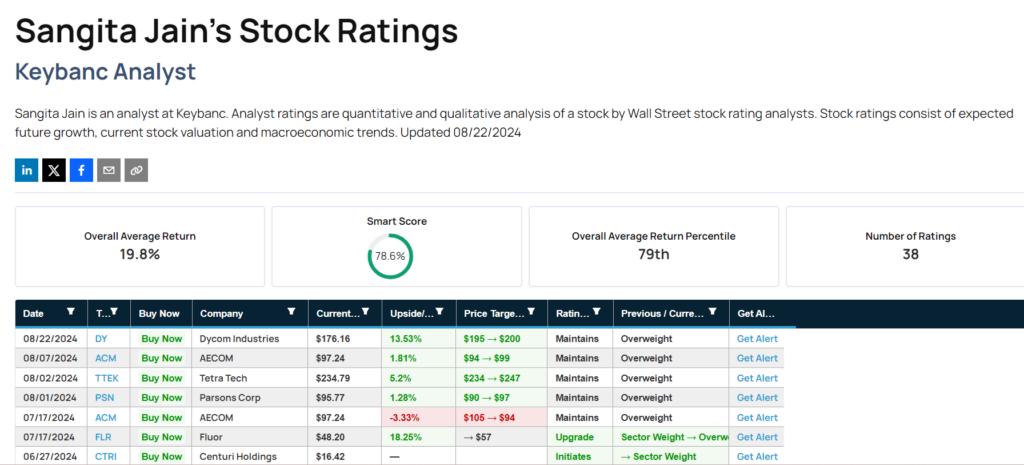
Task: Click the Dycom Industries company cell
Action: point(250,339)
